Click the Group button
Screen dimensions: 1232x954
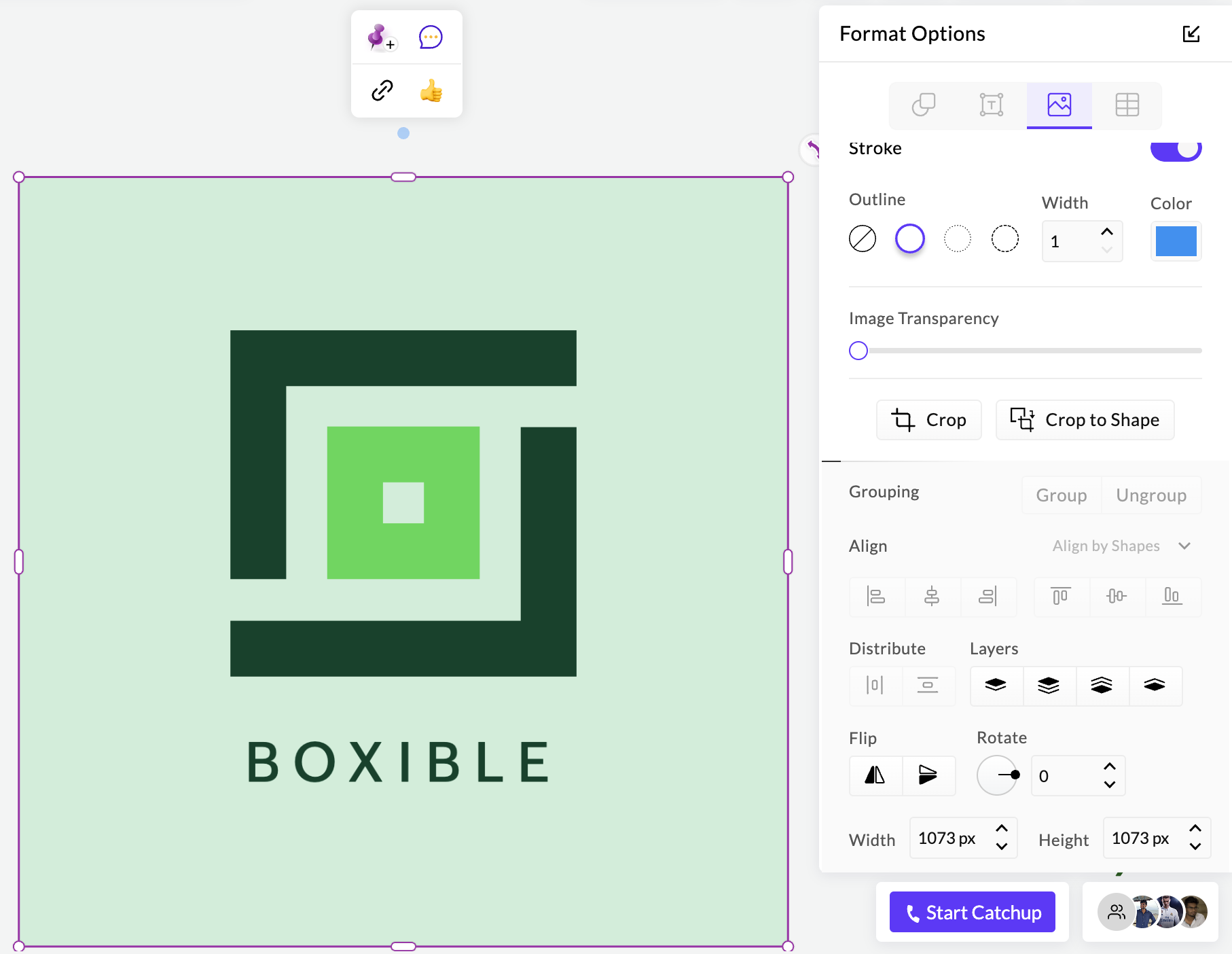[x=1062, y=495]
